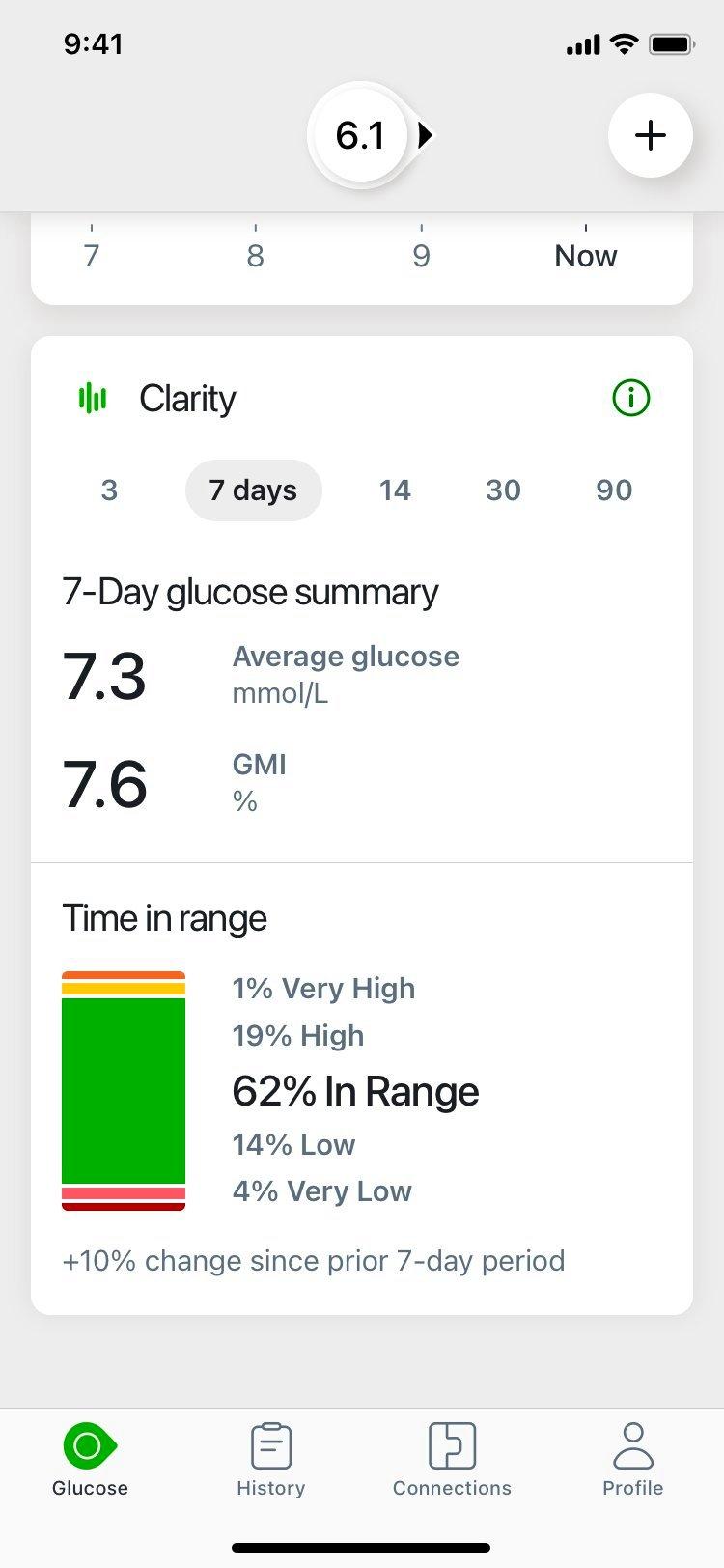Tap the green Clarity bars icon
Viewport: 724px width, 1568px height.
93,398
